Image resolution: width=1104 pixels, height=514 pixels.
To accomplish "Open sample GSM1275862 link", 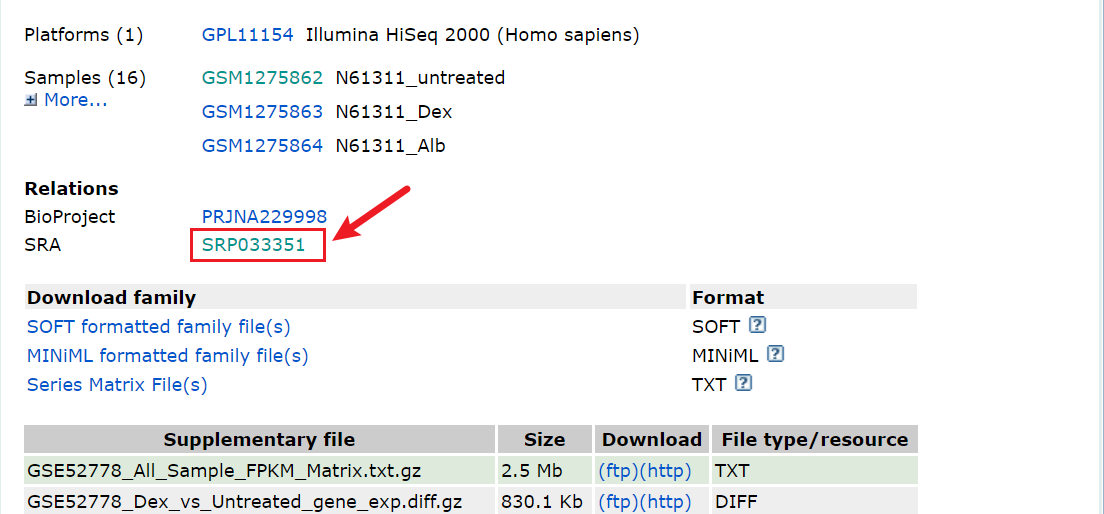I will click(x=262, y=78).
